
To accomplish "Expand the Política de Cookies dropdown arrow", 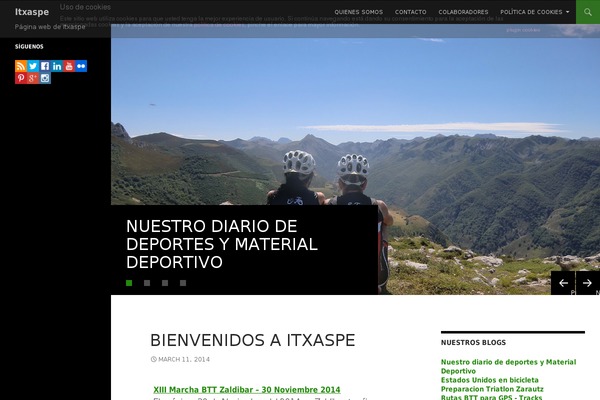I will point(567,12).
